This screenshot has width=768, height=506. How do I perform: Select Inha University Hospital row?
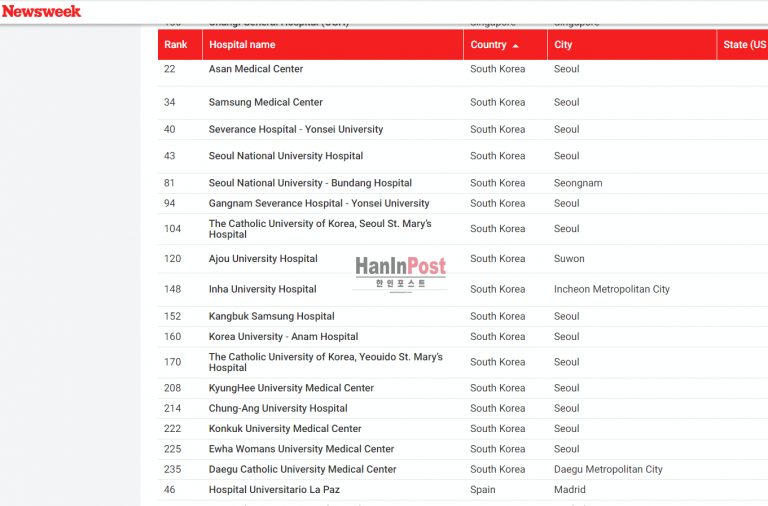pos(262,289)
